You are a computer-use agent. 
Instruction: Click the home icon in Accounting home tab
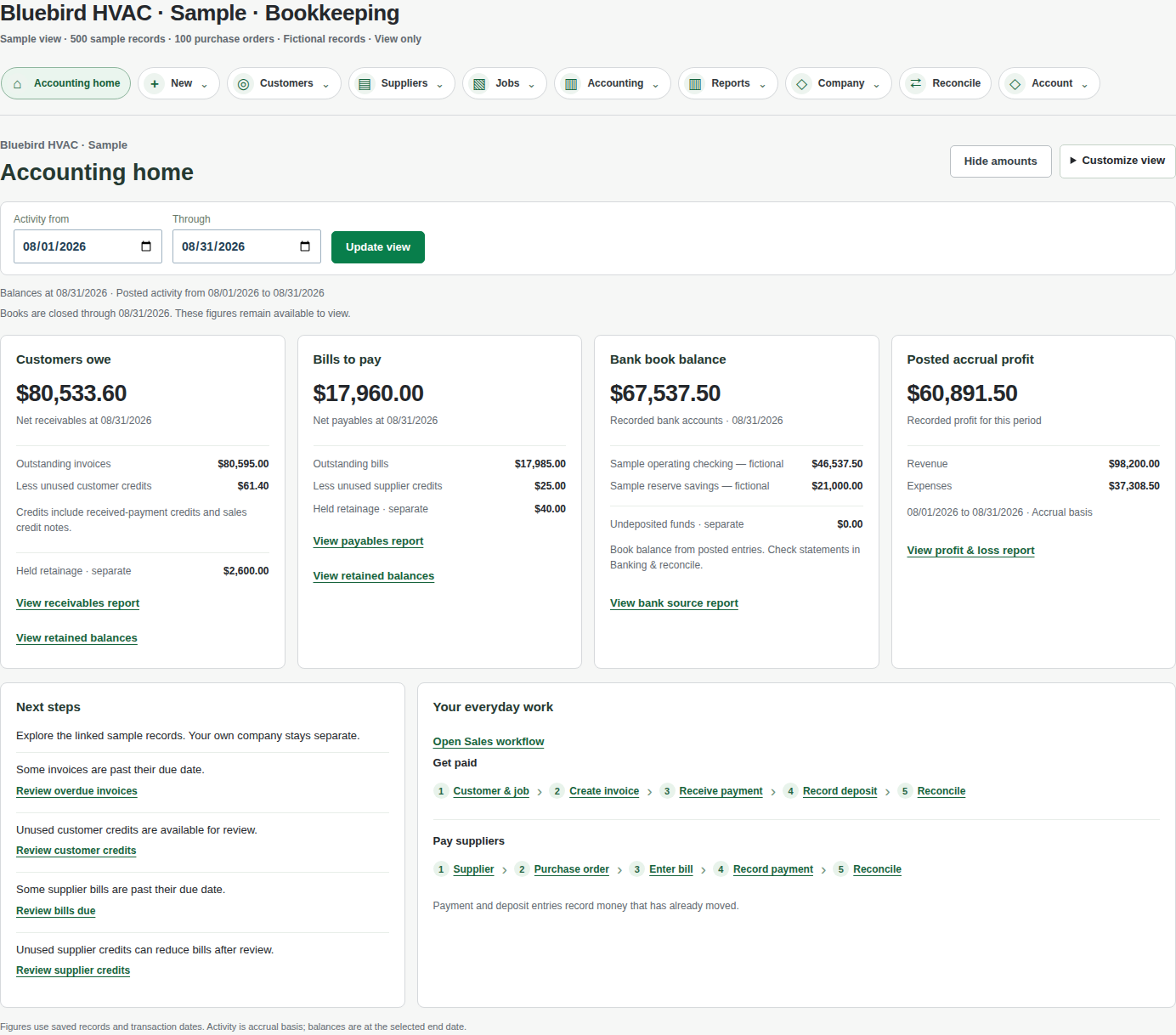click(17, 84)
